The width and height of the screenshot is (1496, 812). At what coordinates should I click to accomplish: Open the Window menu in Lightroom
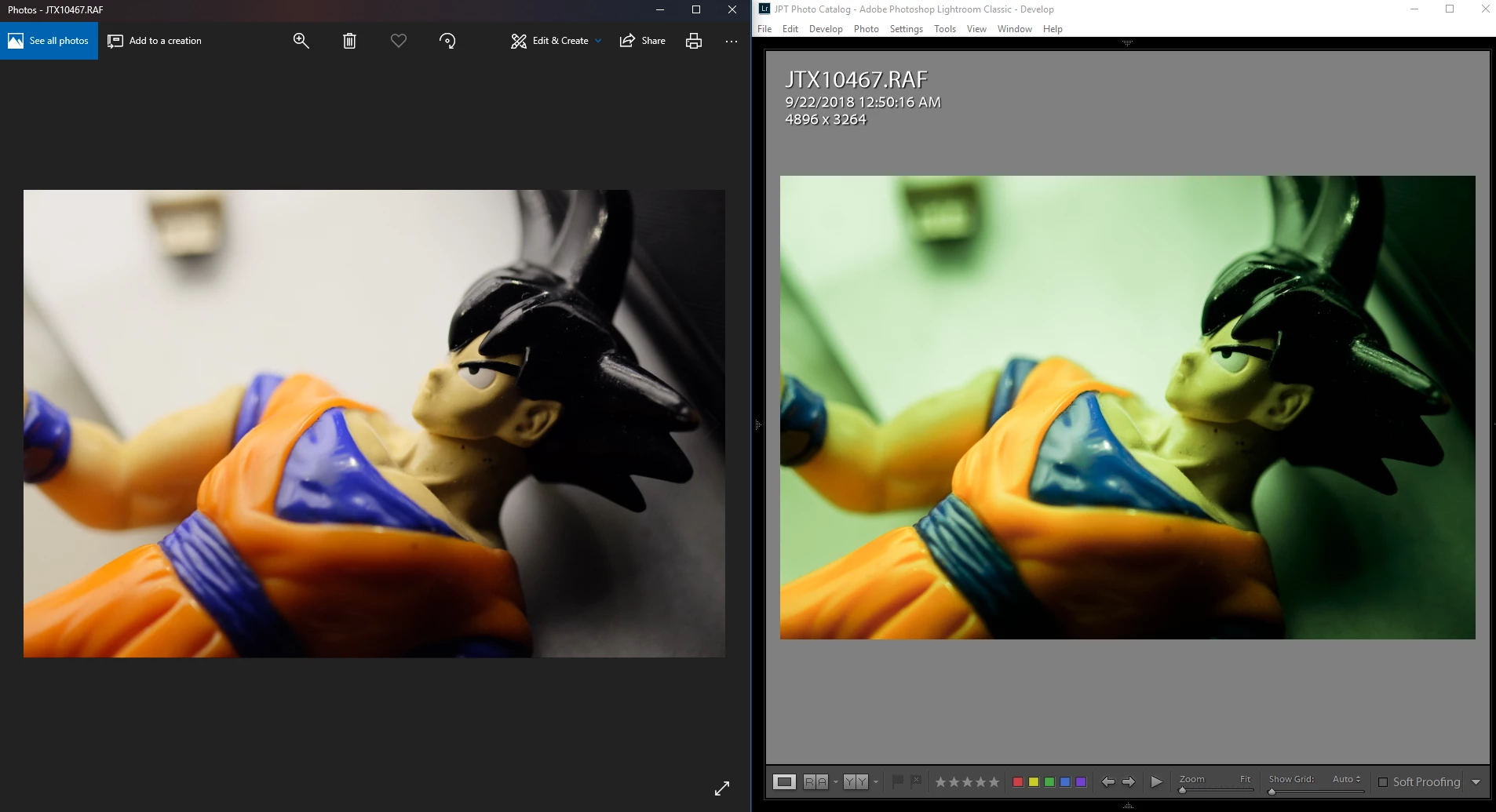(1015, 29)
